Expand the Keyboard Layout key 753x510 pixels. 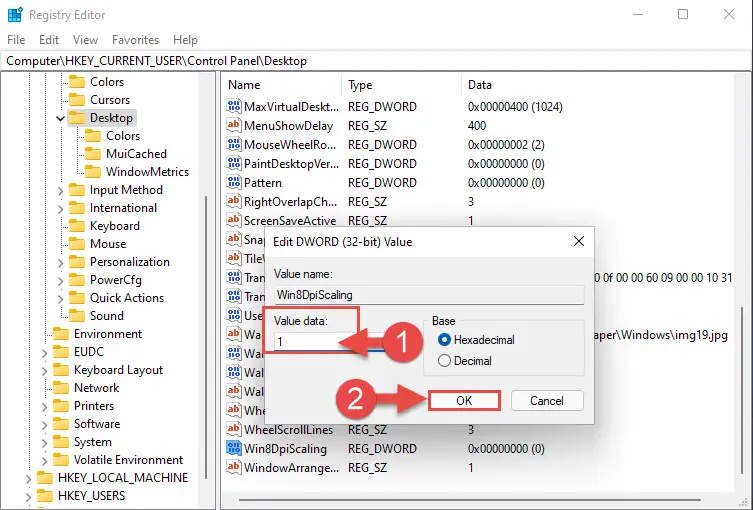point(45,371)
